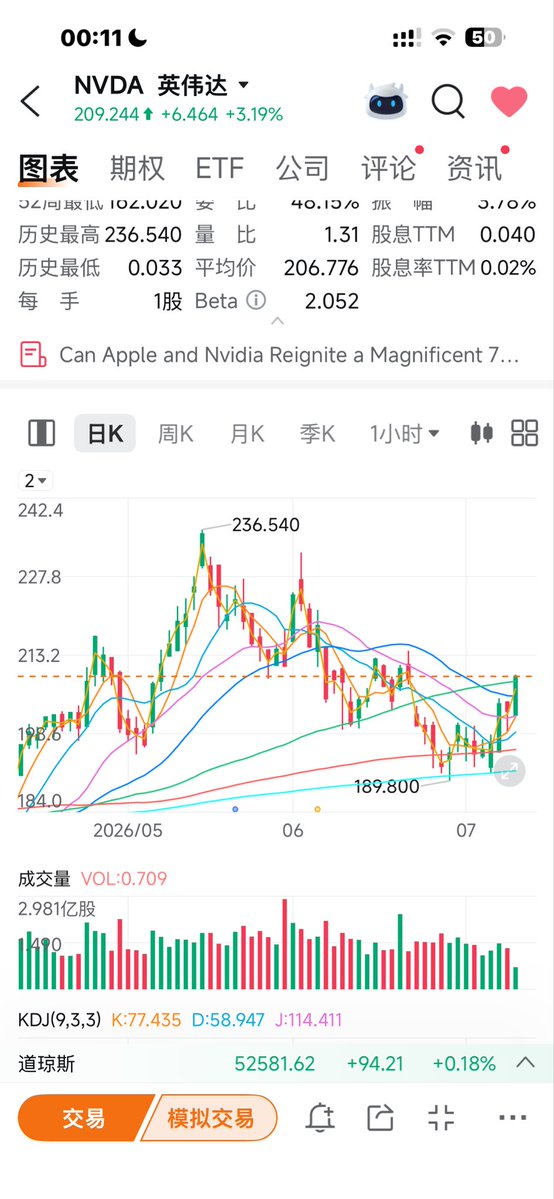Expand the NVDA stock name dropdown
The width and height of the screenshot is (554, 1199).
[244, 85]
